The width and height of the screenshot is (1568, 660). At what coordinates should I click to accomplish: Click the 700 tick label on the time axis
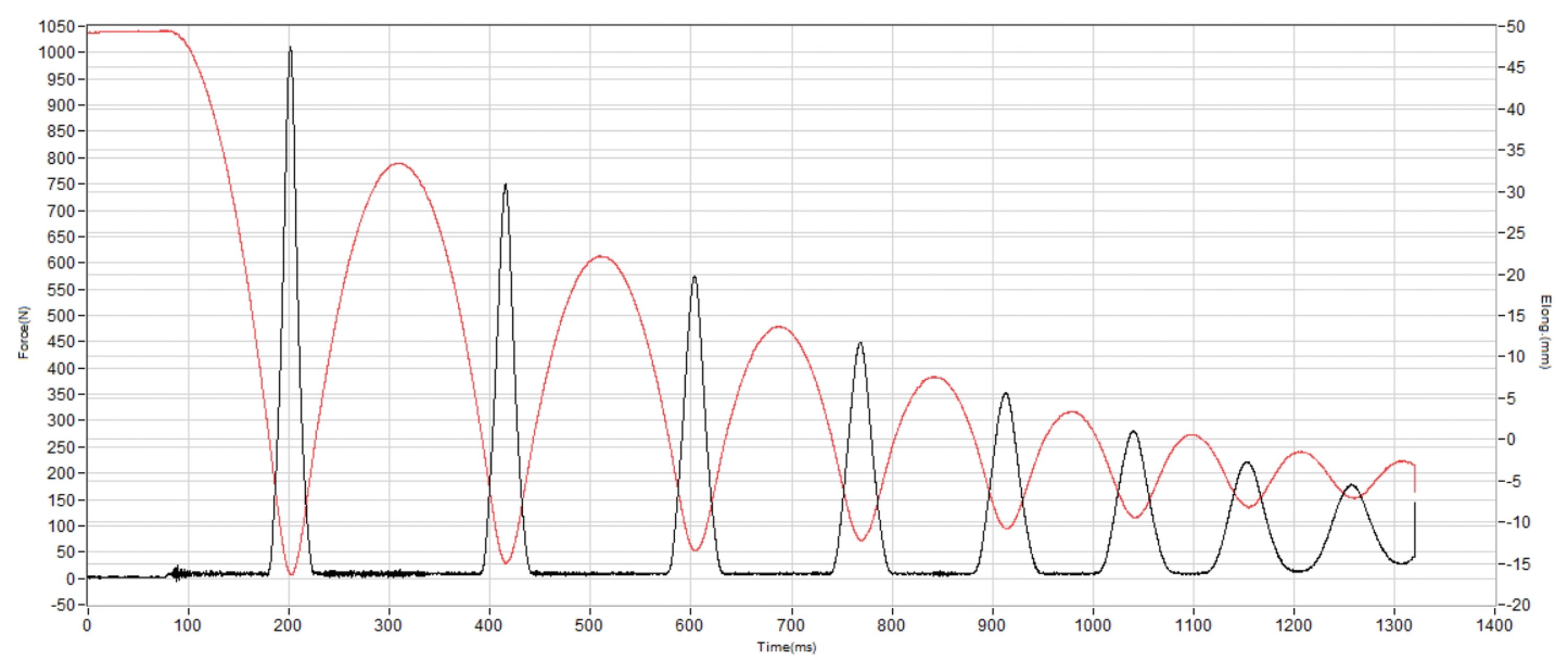click(x=791, y=625)
